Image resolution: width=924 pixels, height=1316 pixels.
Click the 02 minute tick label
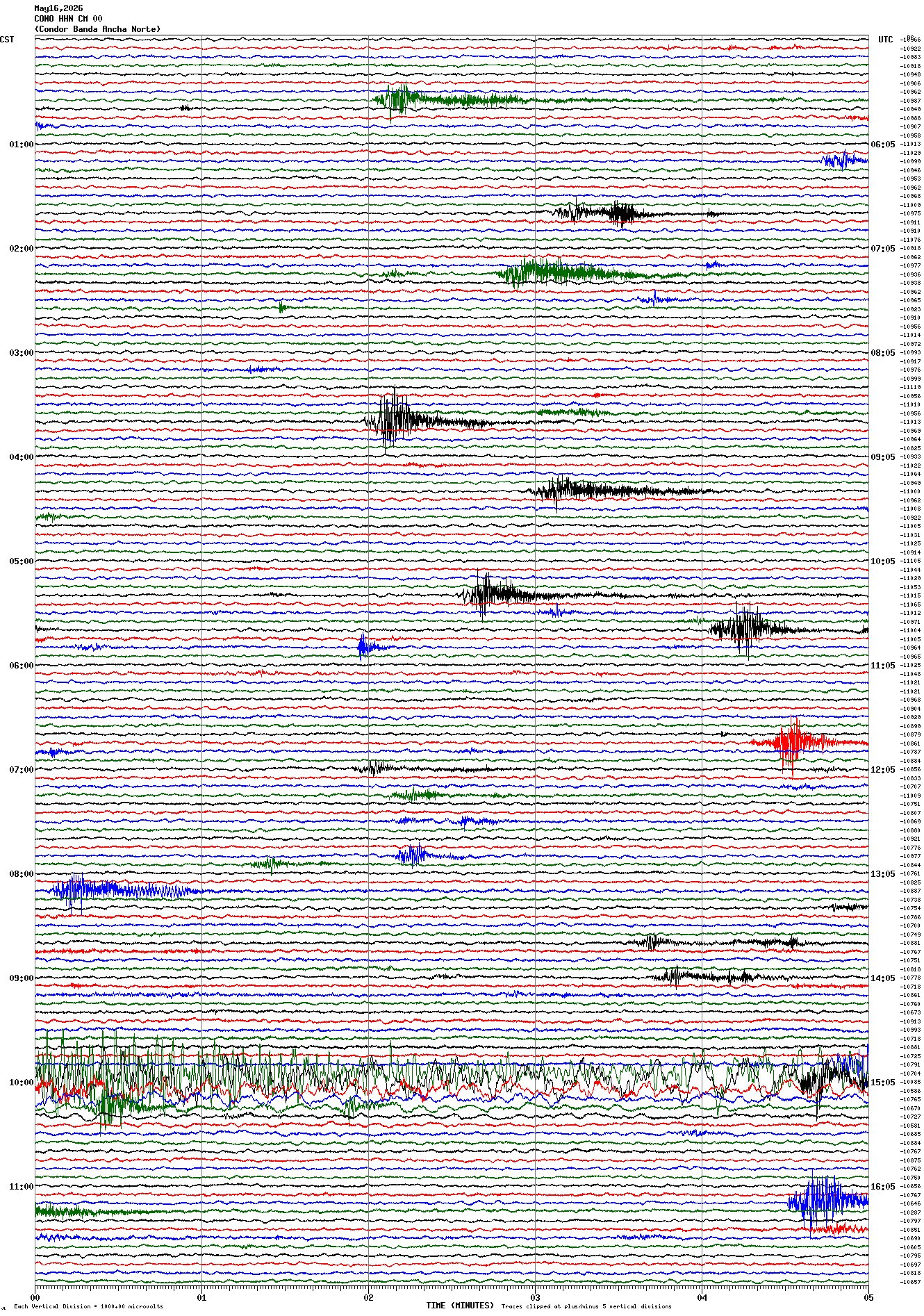click(368, 1297)
